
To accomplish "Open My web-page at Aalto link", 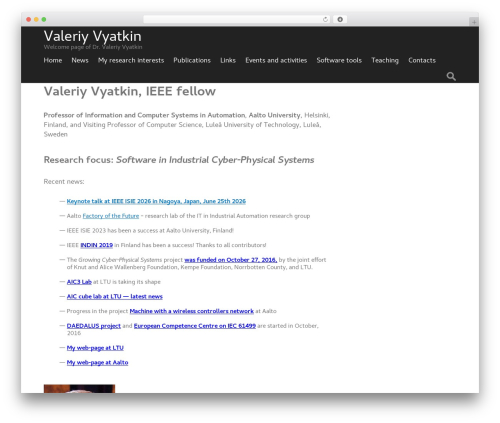I will tap(97, 363).
